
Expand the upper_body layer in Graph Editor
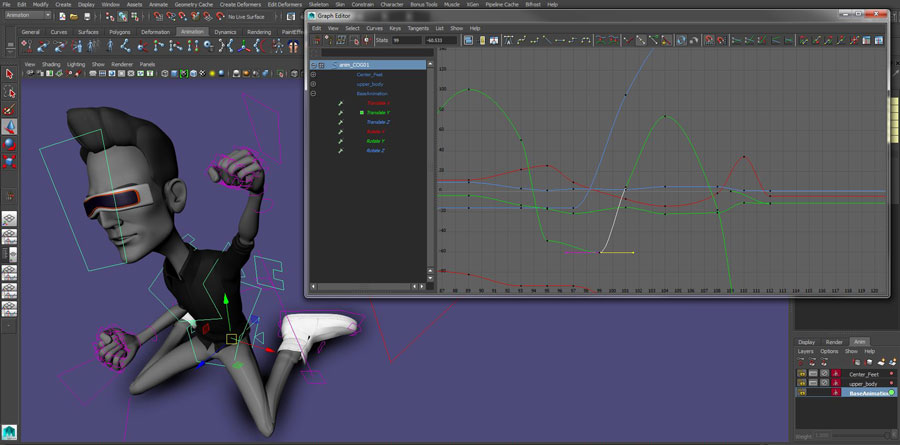313,84
